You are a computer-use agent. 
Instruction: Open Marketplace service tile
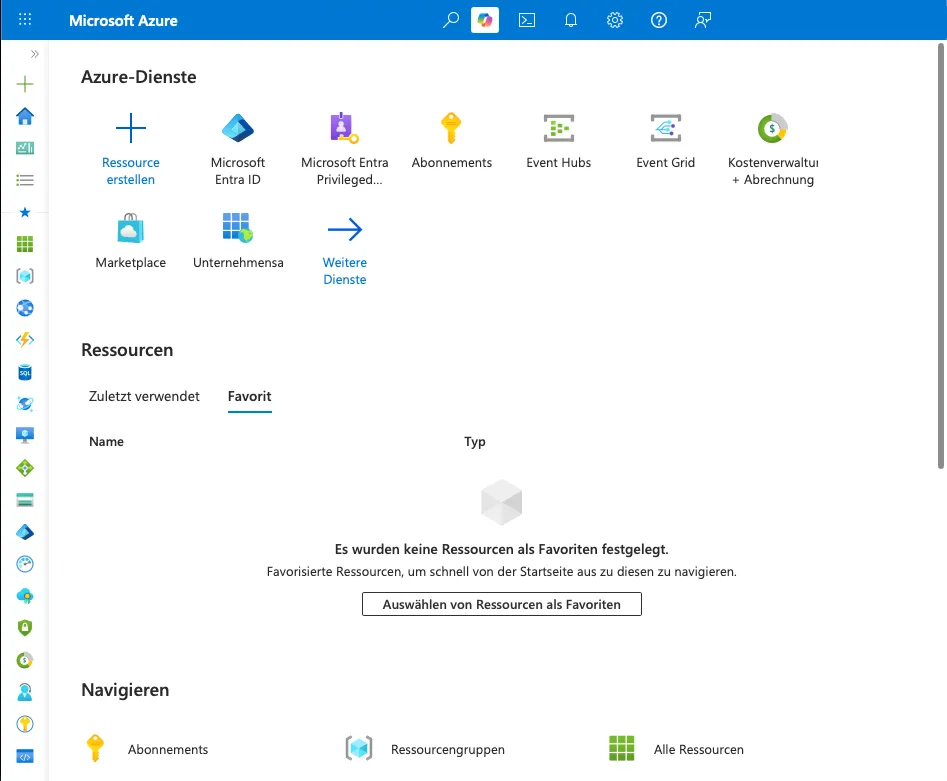130,240
